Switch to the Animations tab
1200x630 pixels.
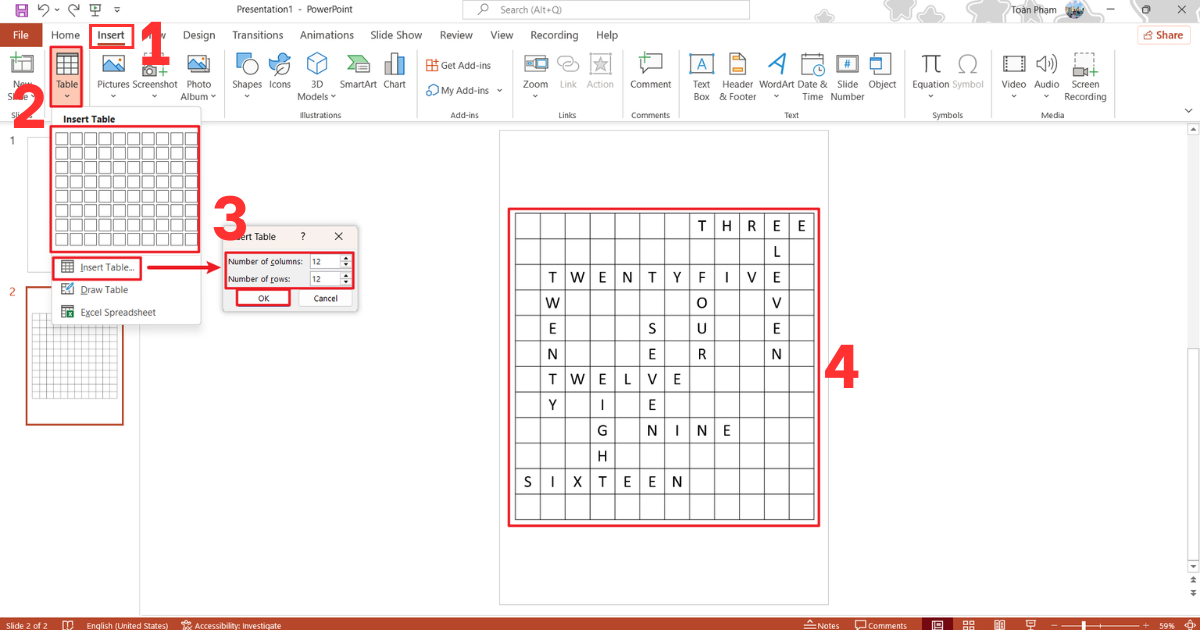tap(327, 35)
